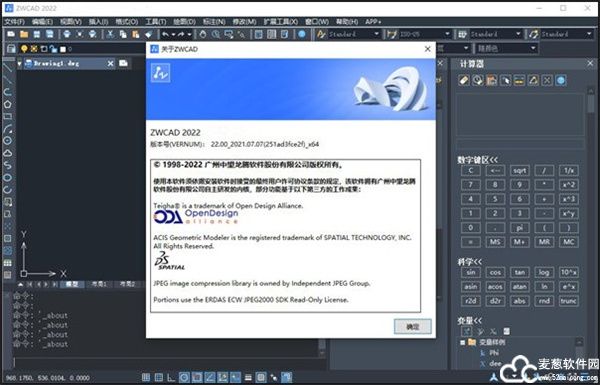
Task: Click the triangle Angle icon in calculator
Action: [533, 80]
